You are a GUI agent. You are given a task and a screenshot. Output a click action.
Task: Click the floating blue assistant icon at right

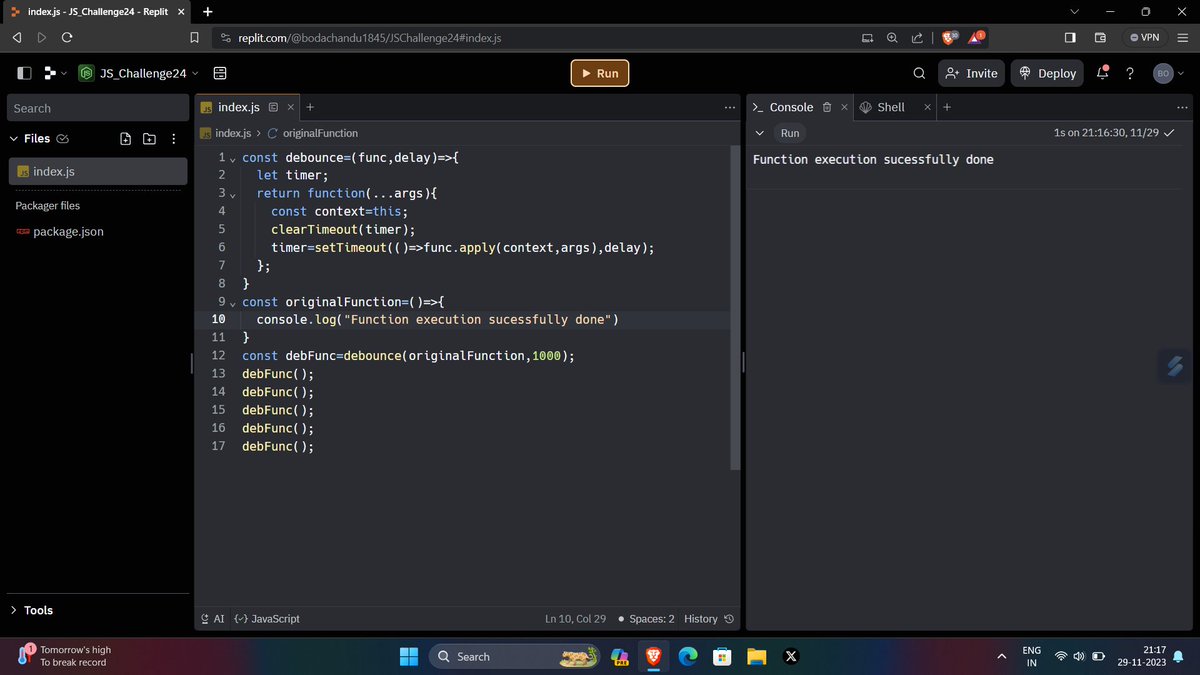pos(1175,366)
